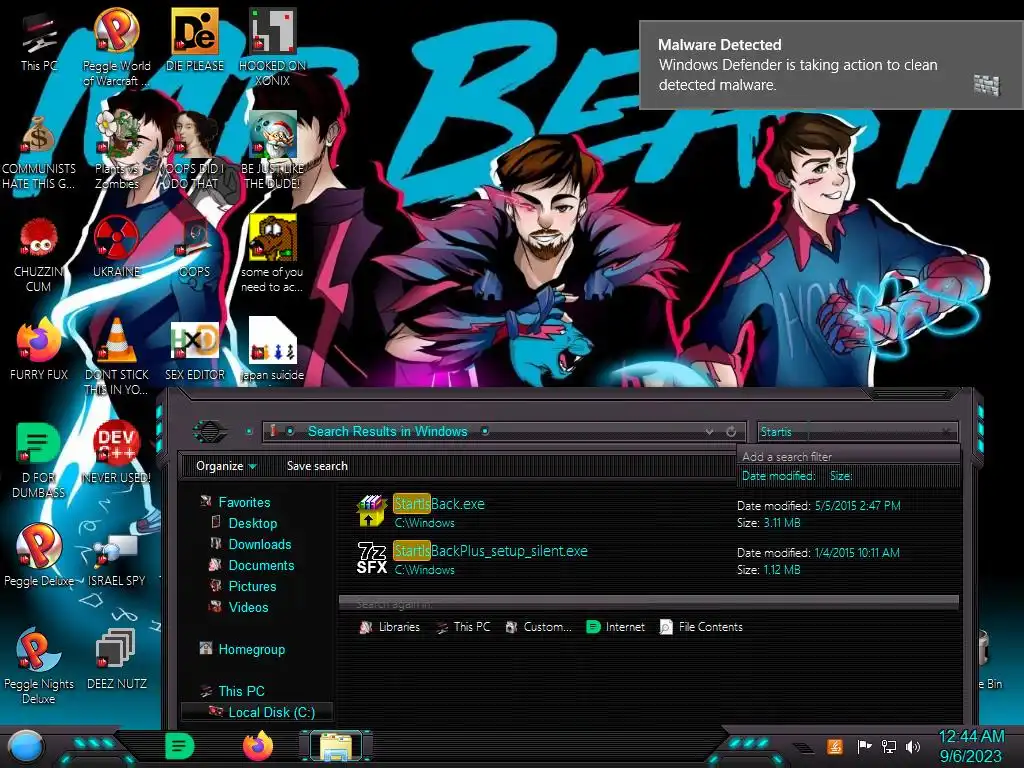Select the HOOKED ON XONIX desktop icon
The width and height of the screenshot is (1024, 768).
(x=272, y=47)
